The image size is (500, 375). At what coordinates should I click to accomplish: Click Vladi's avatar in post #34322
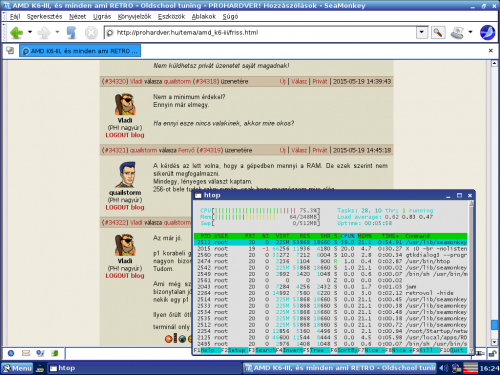pos(124,245)
